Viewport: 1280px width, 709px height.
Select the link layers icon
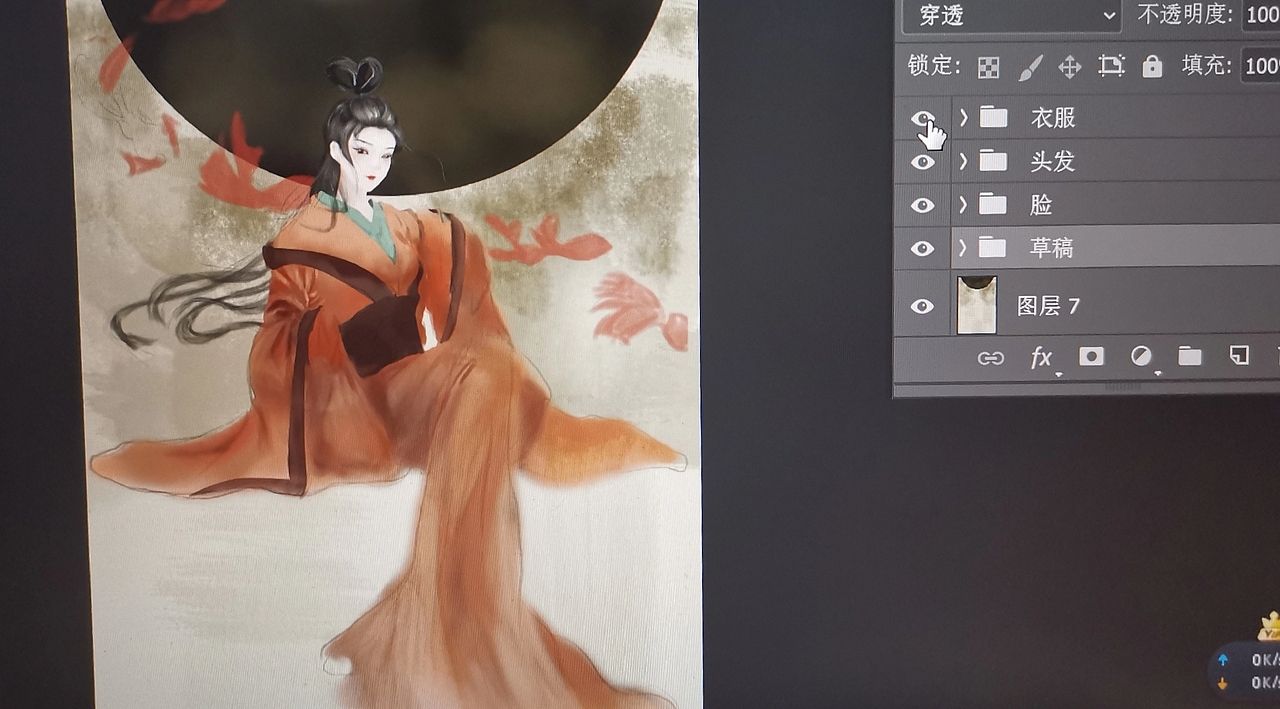click(990, 357)
